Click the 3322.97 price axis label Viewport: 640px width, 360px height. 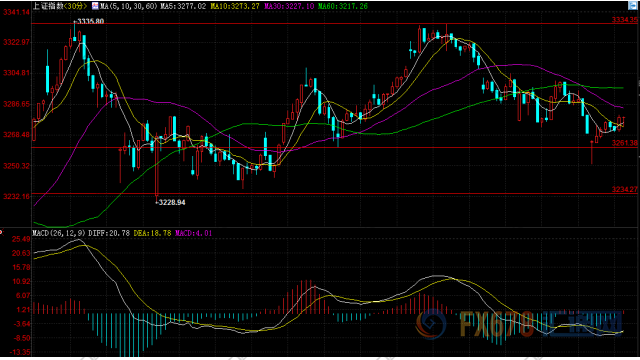16,42
